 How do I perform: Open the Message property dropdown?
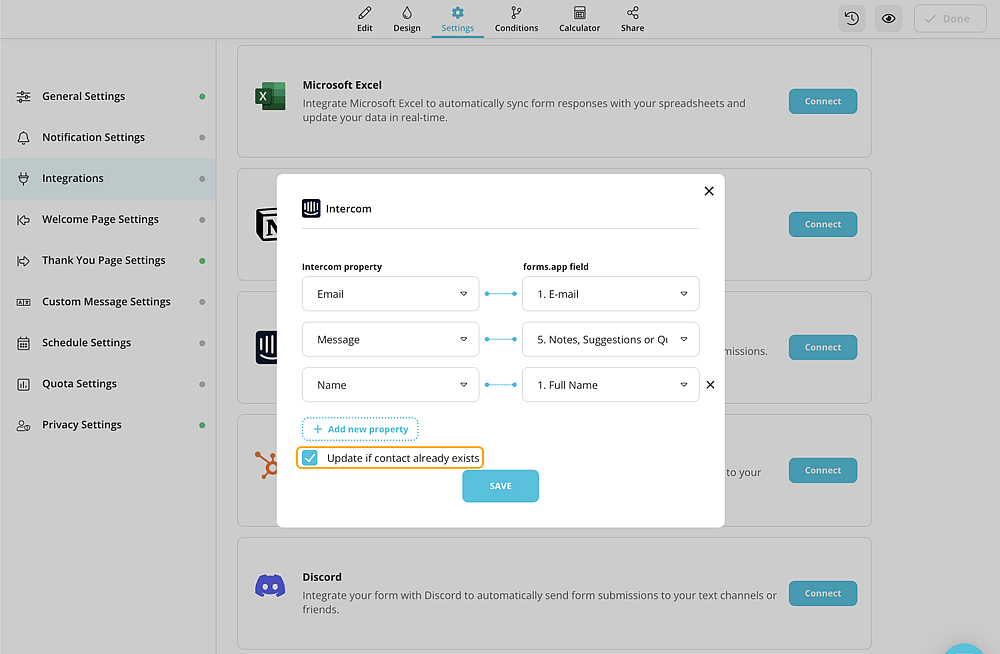tap(390, 339)
